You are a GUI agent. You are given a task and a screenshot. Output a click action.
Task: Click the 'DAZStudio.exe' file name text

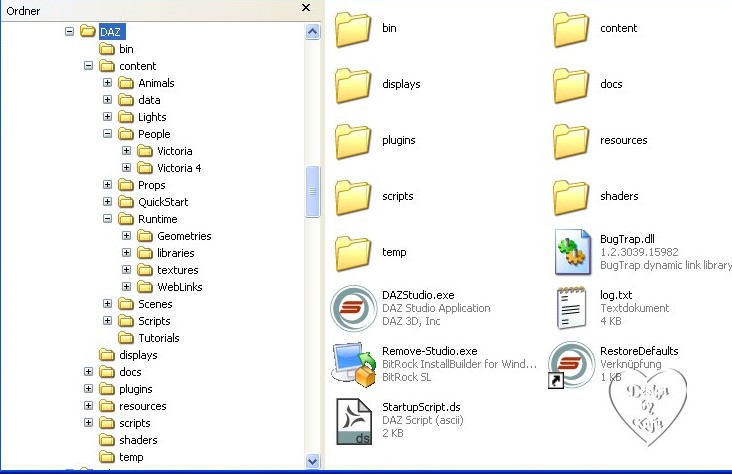418,295
